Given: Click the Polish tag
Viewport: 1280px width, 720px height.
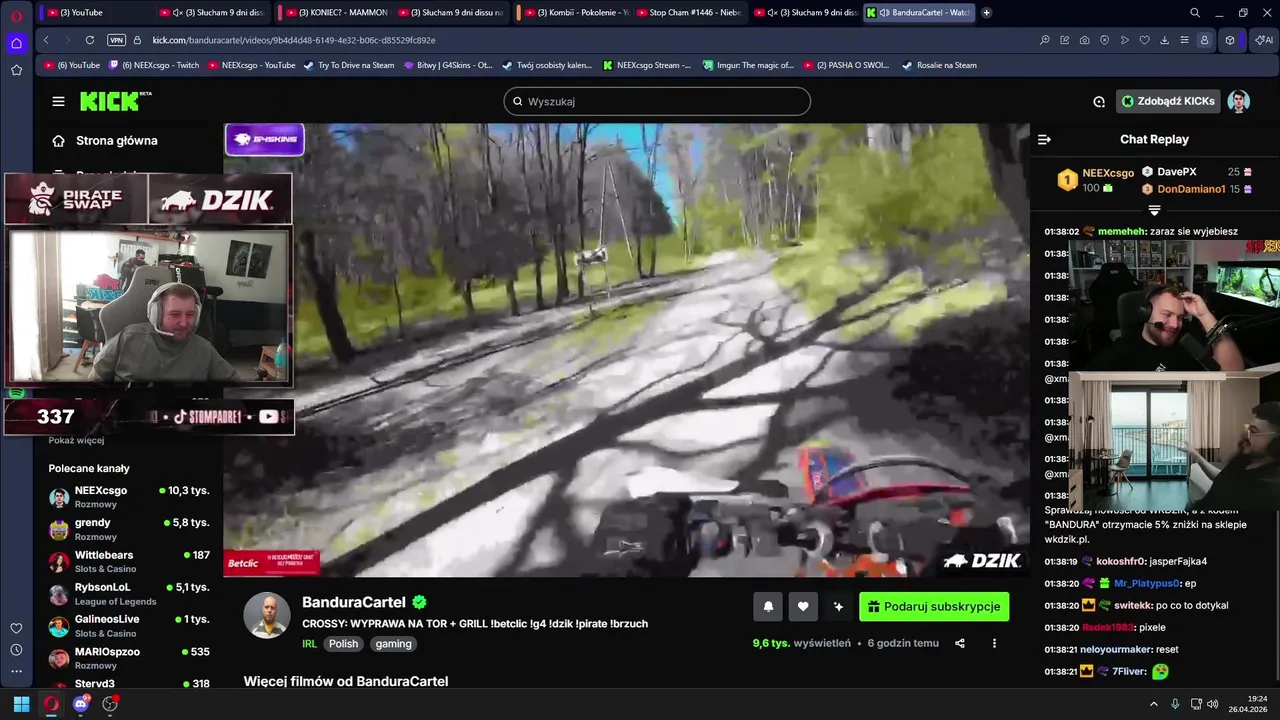Looking at the screenshot, I should point(343,644).
